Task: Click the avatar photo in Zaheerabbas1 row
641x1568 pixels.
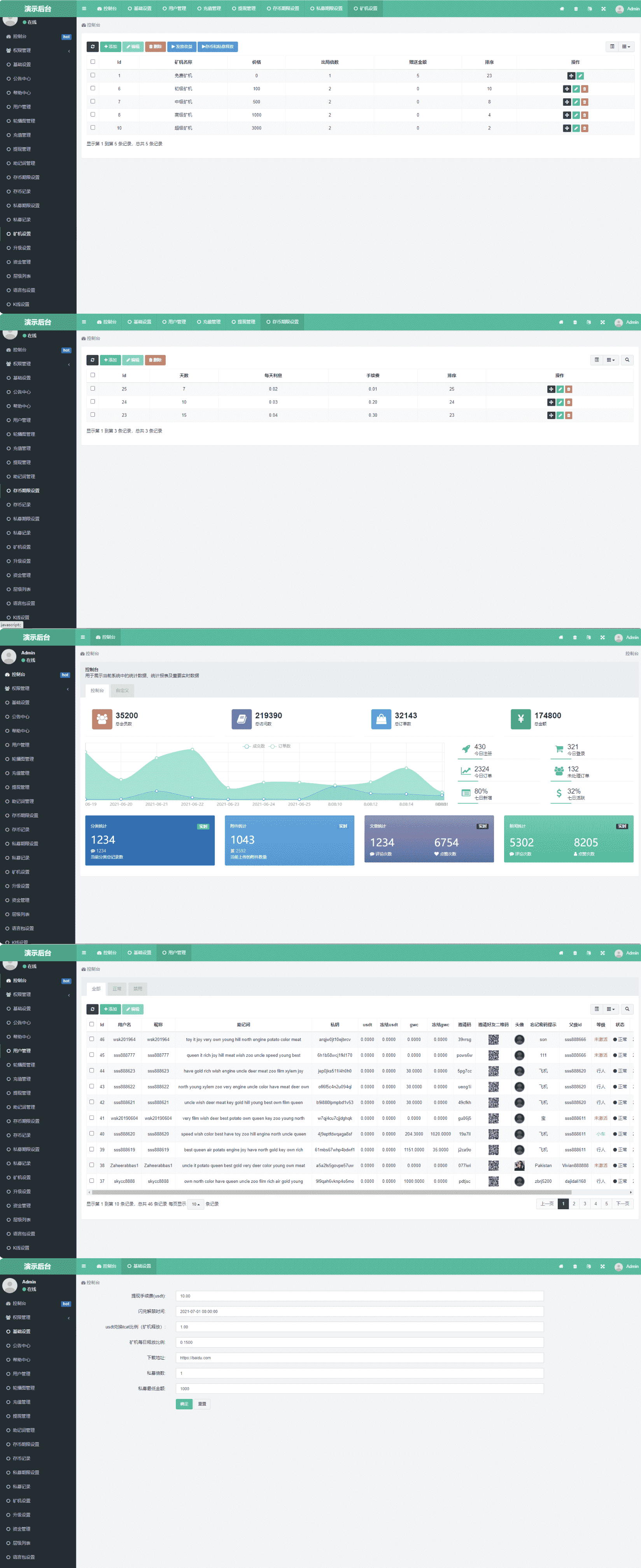Action: (519, 1166)
